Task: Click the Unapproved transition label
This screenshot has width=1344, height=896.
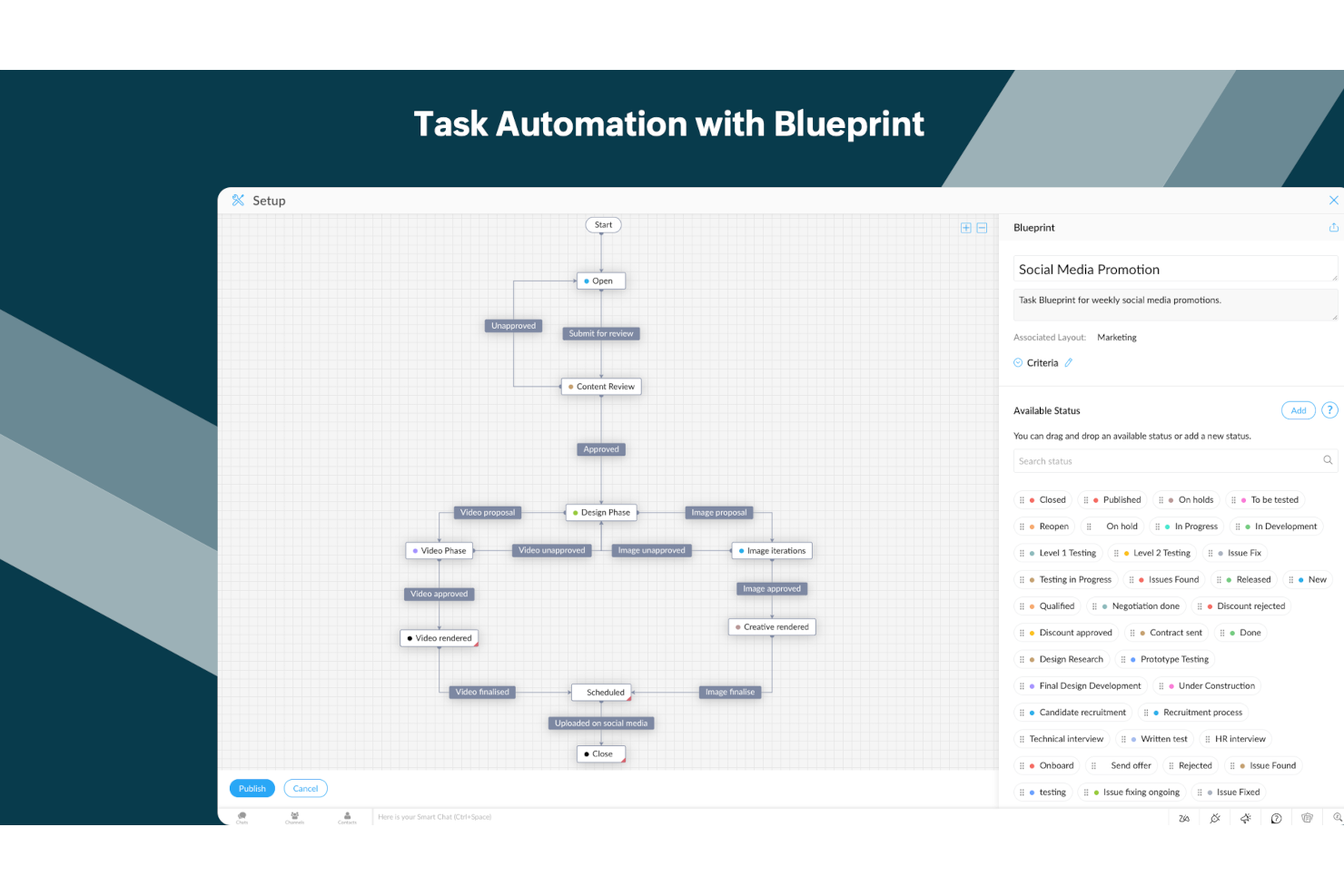Action: pyautogui.click(x=514, y=326)
